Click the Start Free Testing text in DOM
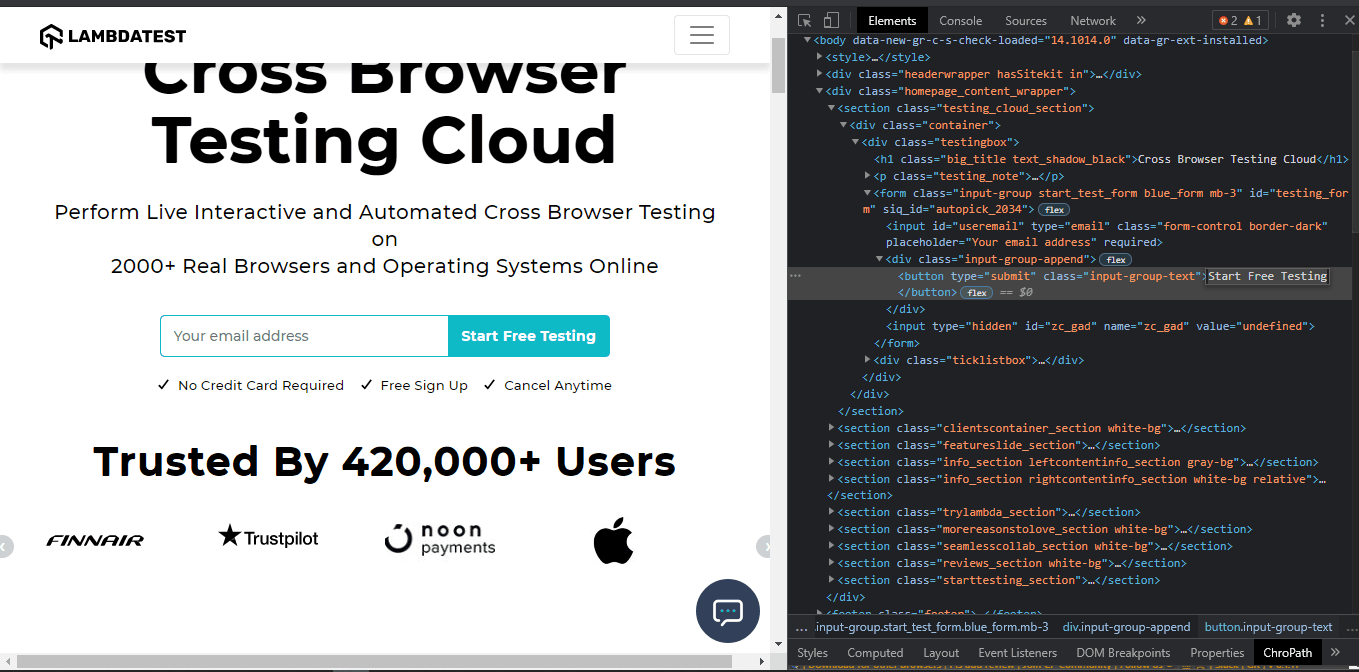1359x672 pixels. (x=1268, y=276)
